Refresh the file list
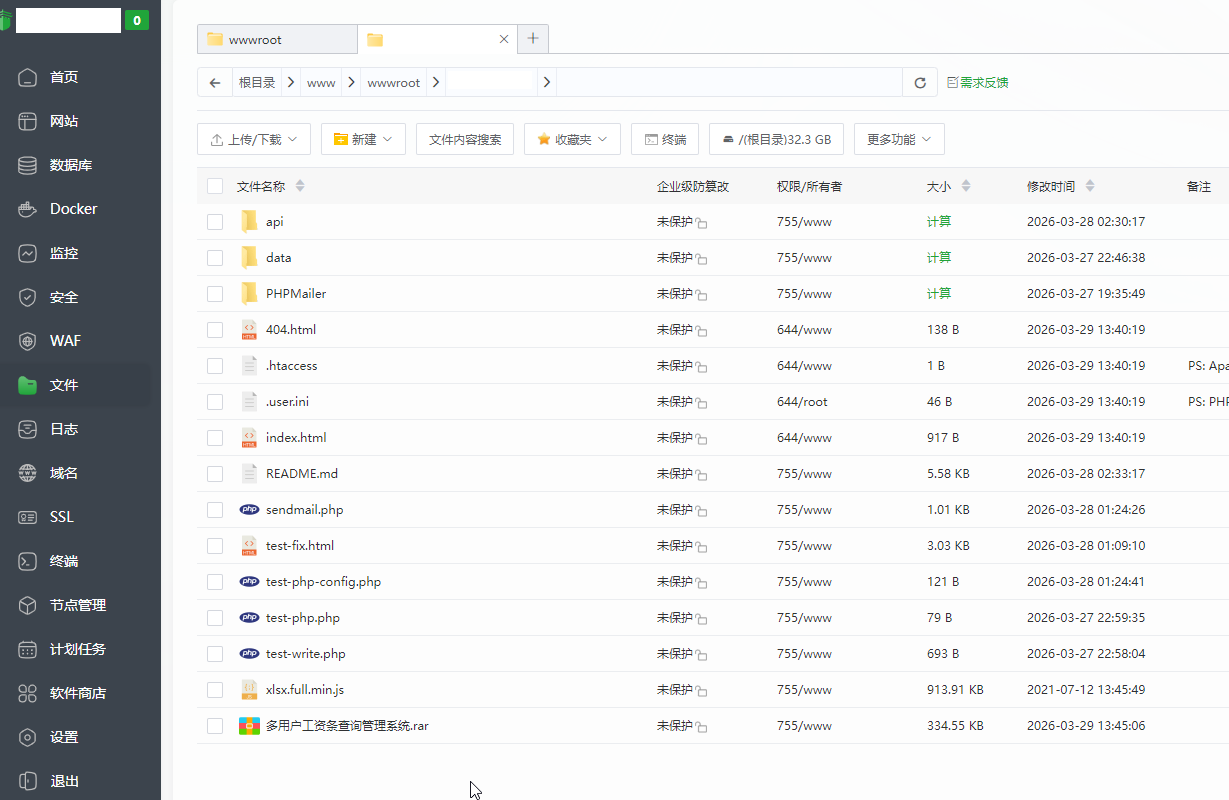Viewport: 1229px width, 800px height. point(919,82)
